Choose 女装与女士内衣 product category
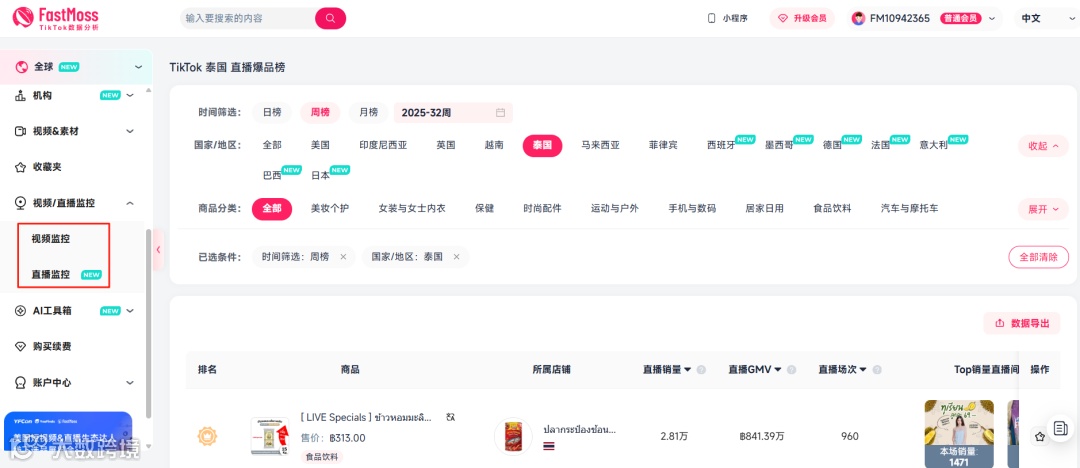The height and width of the screenshot is (468, 1080). (412, 208)
